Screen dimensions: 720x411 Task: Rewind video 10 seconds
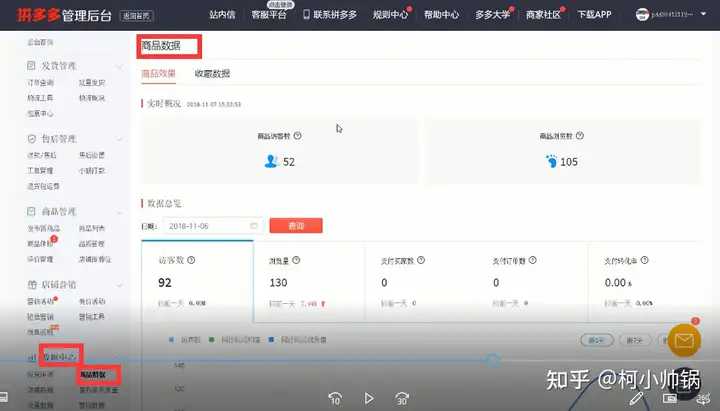[335, 399]
